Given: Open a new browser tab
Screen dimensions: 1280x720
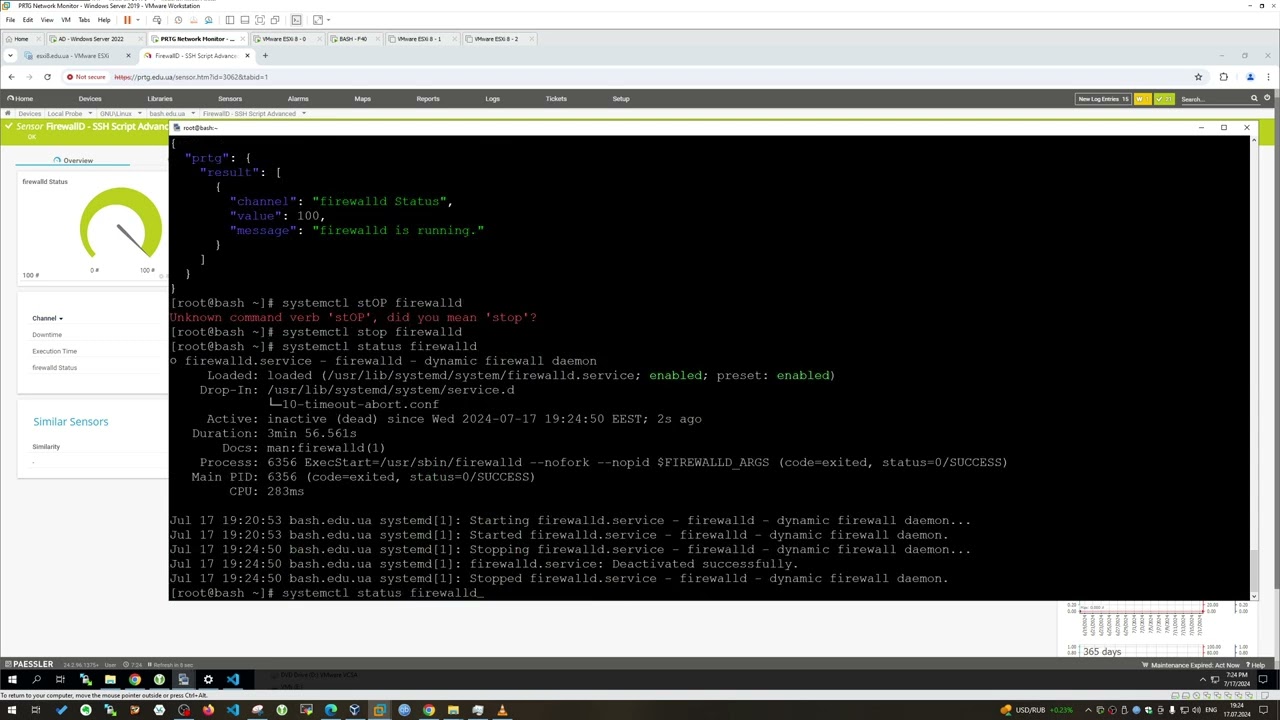Looking at the screenshot, I should 265,56.
